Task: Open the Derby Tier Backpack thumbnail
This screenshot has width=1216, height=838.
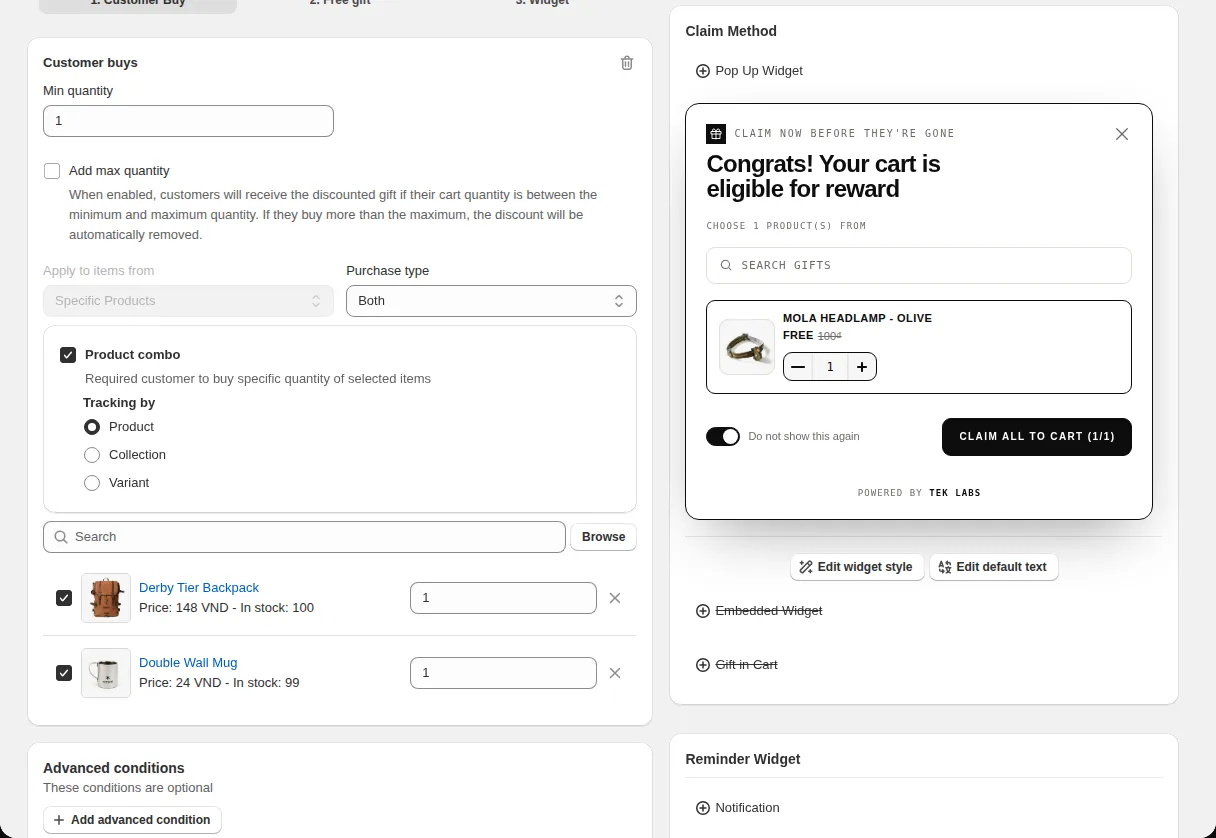Action: 106,598
